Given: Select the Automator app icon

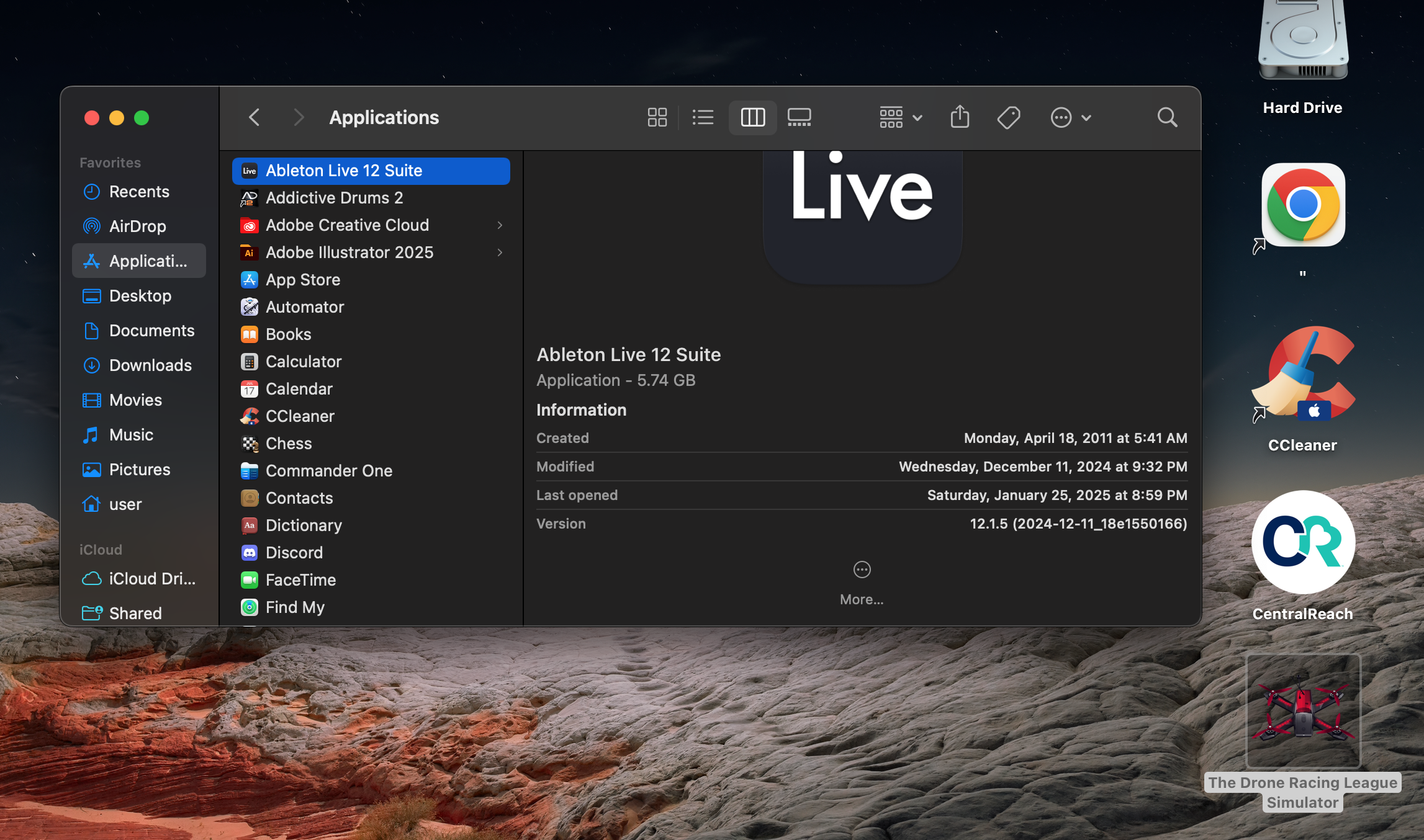Looking at the screenshot, I should point(249,307).
